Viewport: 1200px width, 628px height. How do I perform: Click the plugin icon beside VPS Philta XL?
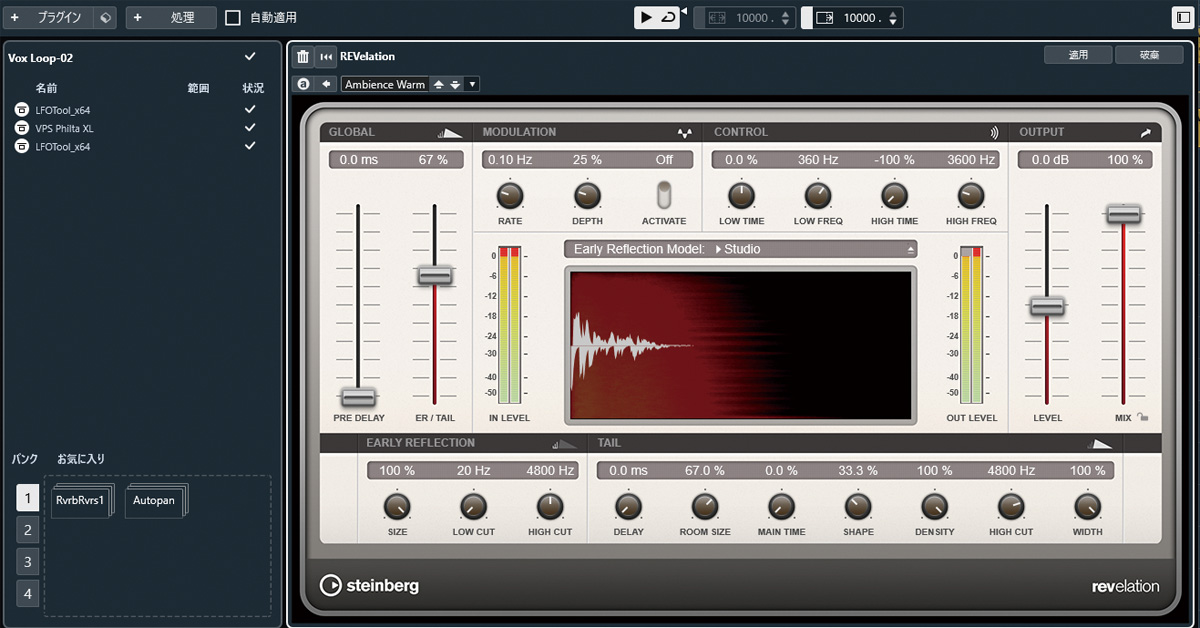coord(21,128)
